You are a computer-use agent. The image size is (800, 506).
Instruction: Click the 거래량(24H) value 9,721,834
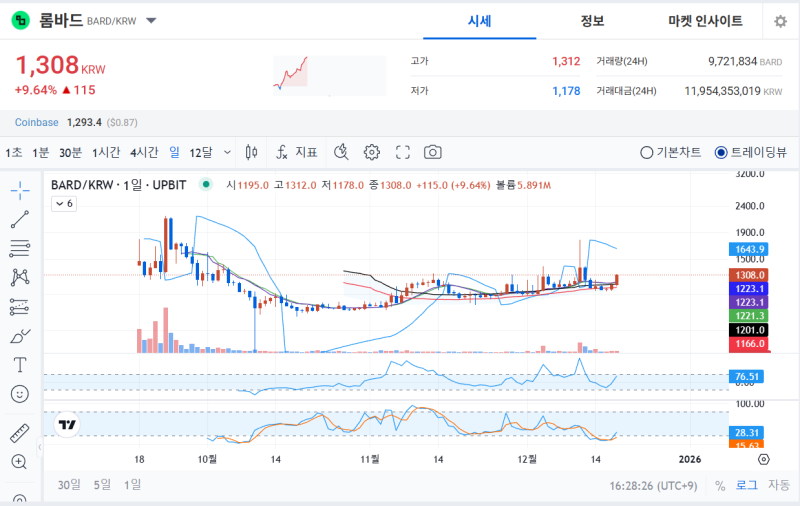tap(732, 61)
